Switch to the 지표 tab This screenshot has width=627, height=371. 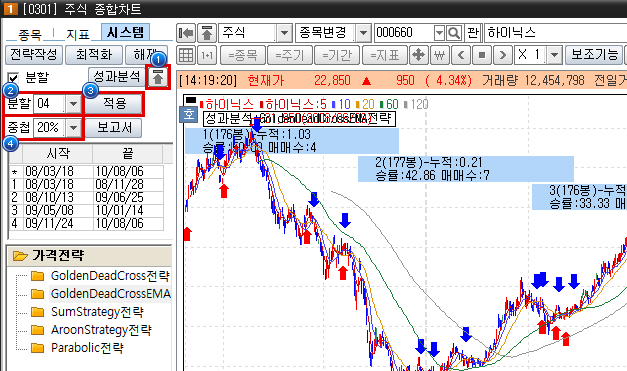(x=78, y=34)
